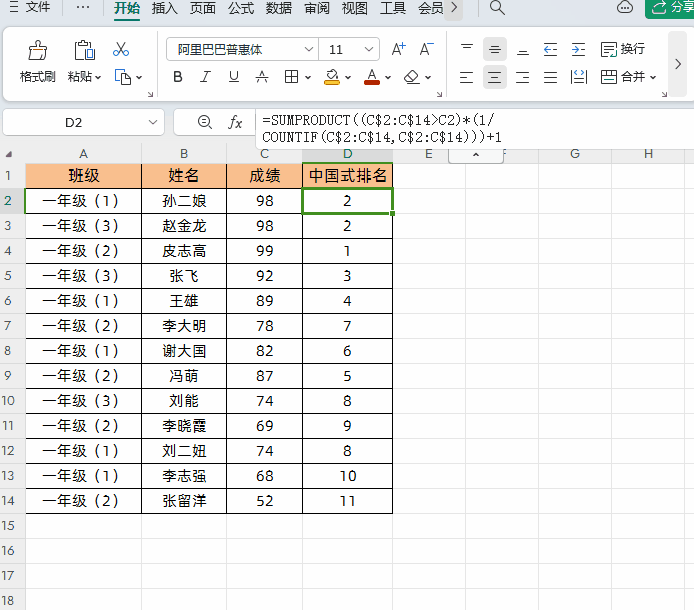Expand ribbon with right arrow
The image size is (694, 610).
[678, 64]
